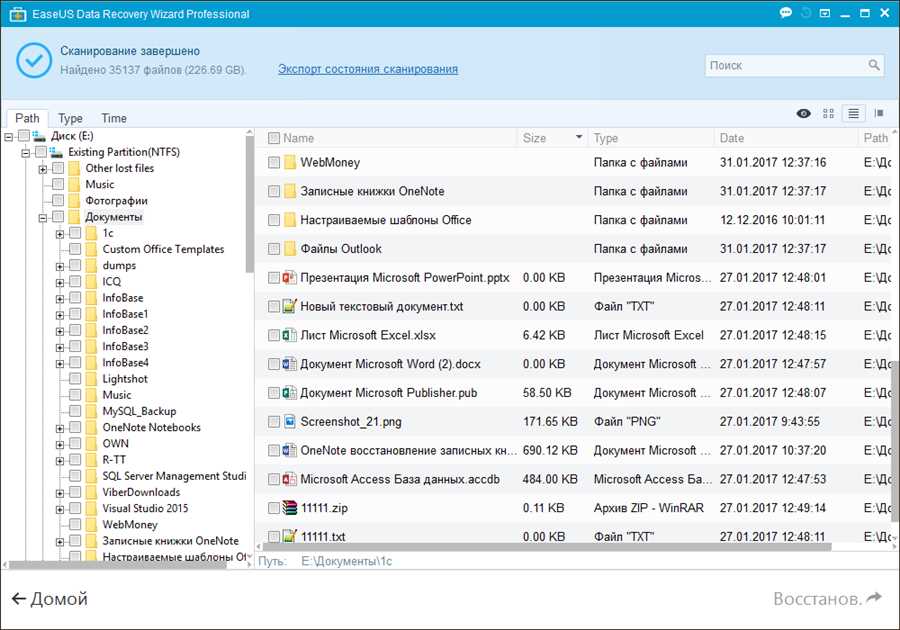This screenshot has width=900, height=630.
Task: Click the WebMoney folder icon in file list
Action: (290, 162)
